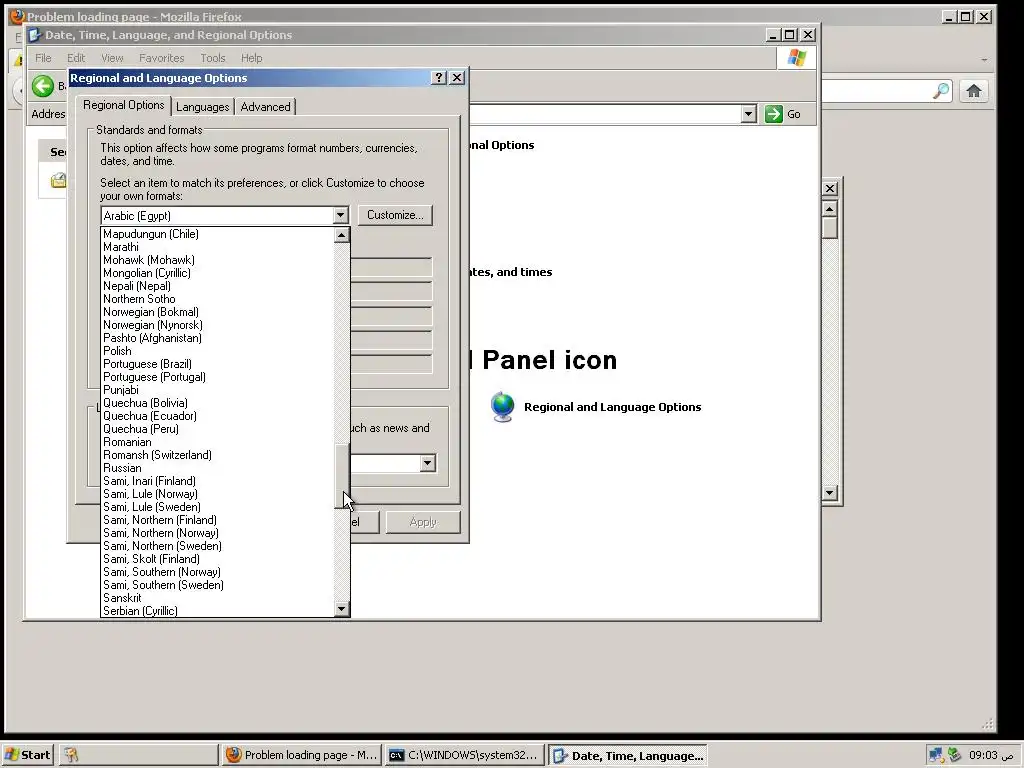
Task: Select Russian from list
Action: click(217, 468)
